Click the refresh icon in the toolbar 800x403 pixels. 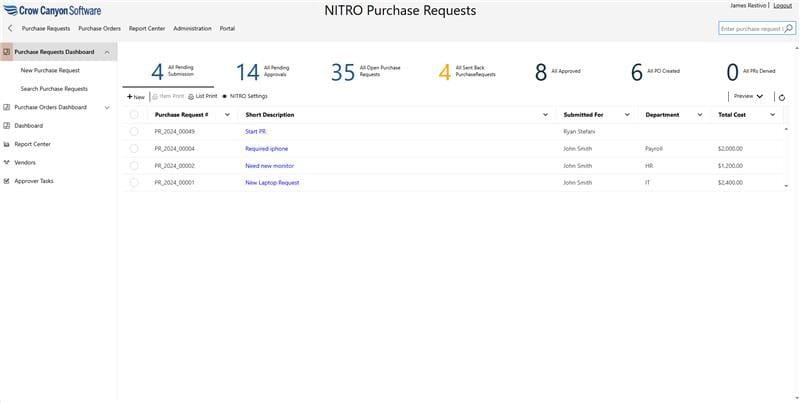pyautogui.click(x=782, y=97)
